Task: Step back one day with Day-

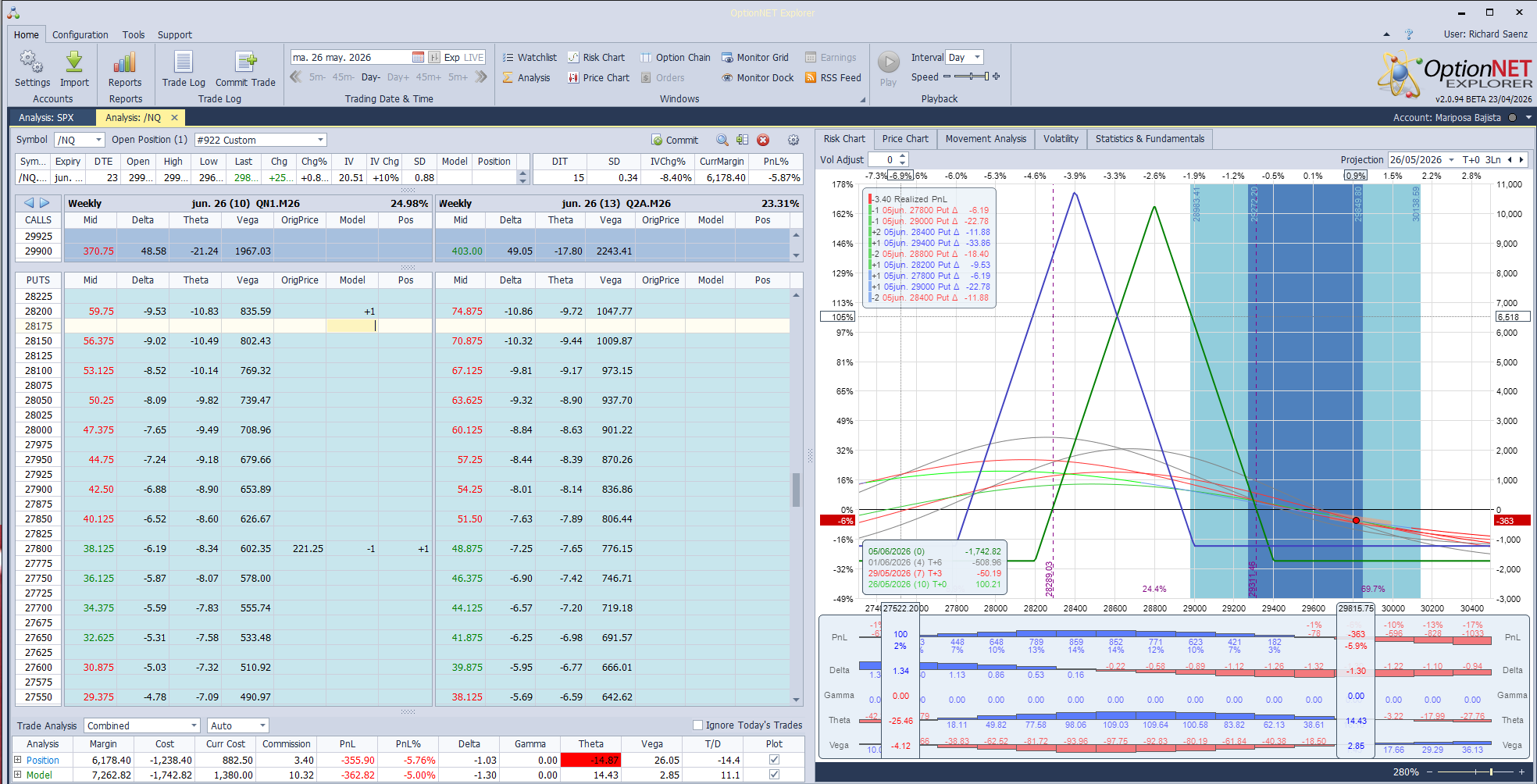Action: [x=371, y=77]
